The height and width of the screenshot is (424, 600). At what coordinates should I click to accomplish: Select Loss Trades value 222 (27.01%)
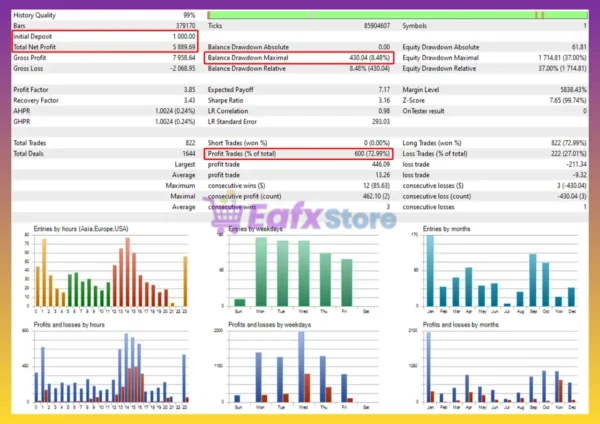[569, 153]
